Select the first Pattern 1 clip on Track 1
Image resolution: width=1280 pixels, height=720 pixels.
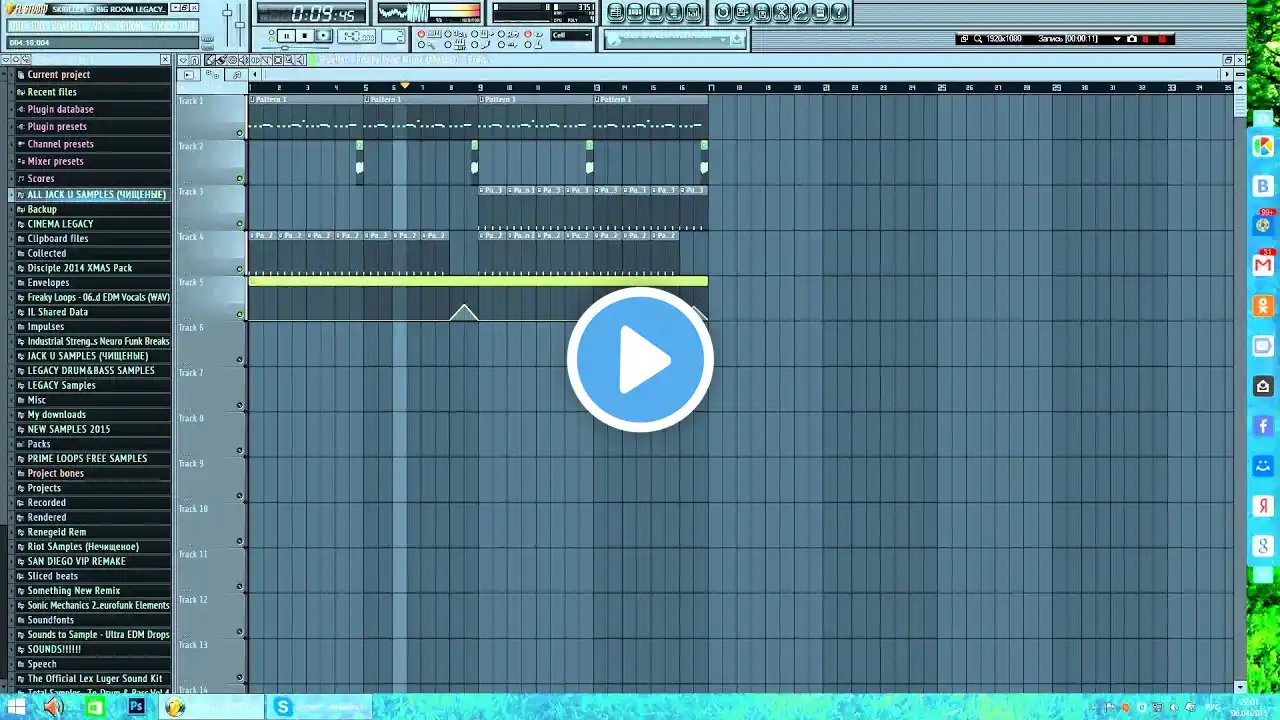point(305,116)
